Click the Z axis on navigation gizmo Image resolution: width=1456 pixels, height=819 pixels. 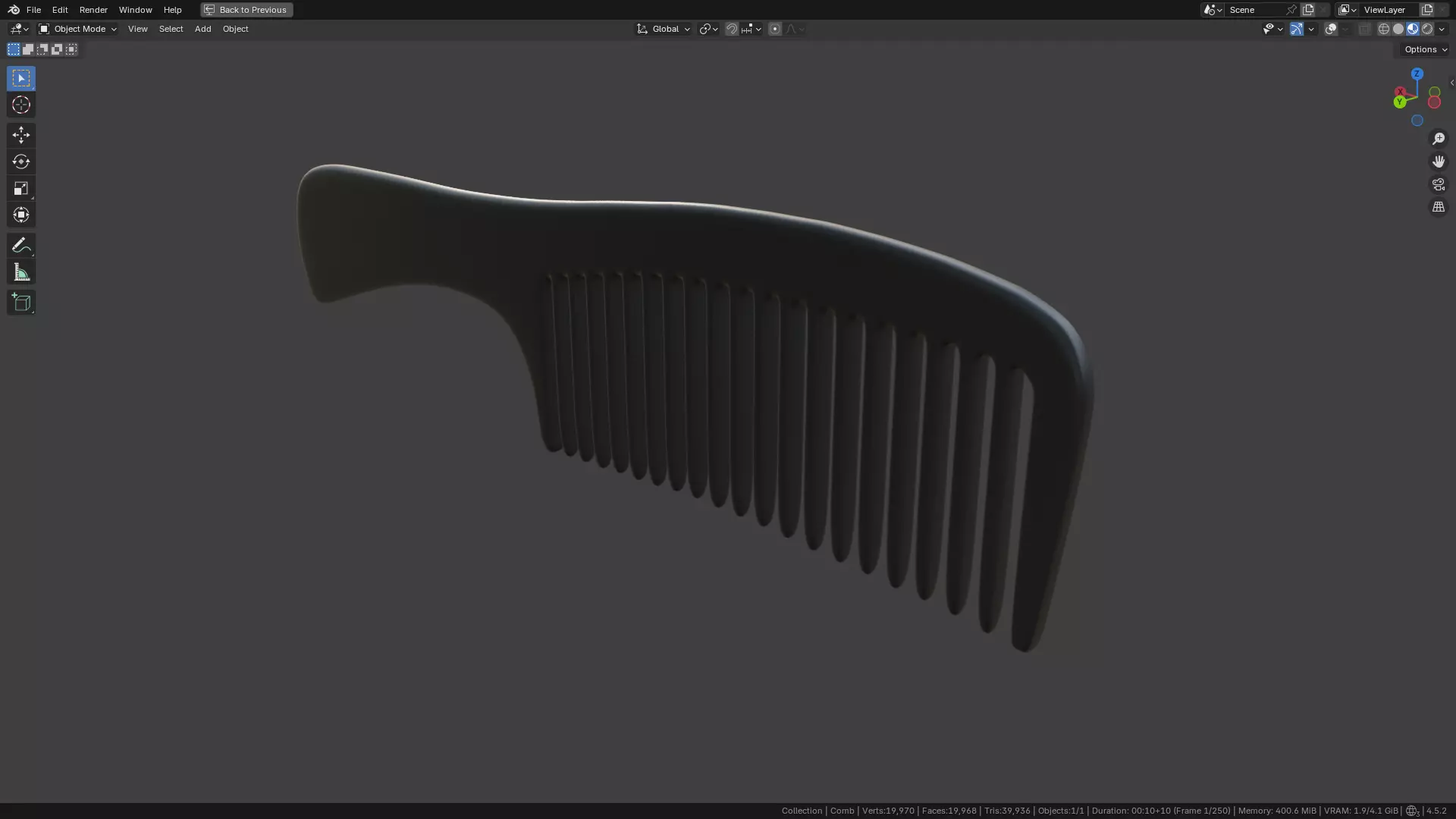point(1417,74)
